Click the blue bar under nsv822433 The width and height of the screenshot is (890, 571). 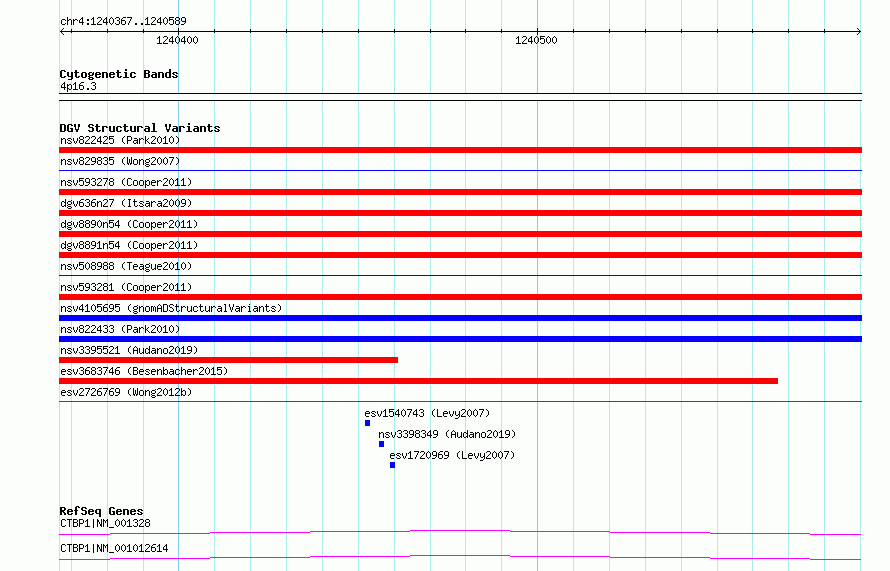pyautogui.click(x=460, y=339)
